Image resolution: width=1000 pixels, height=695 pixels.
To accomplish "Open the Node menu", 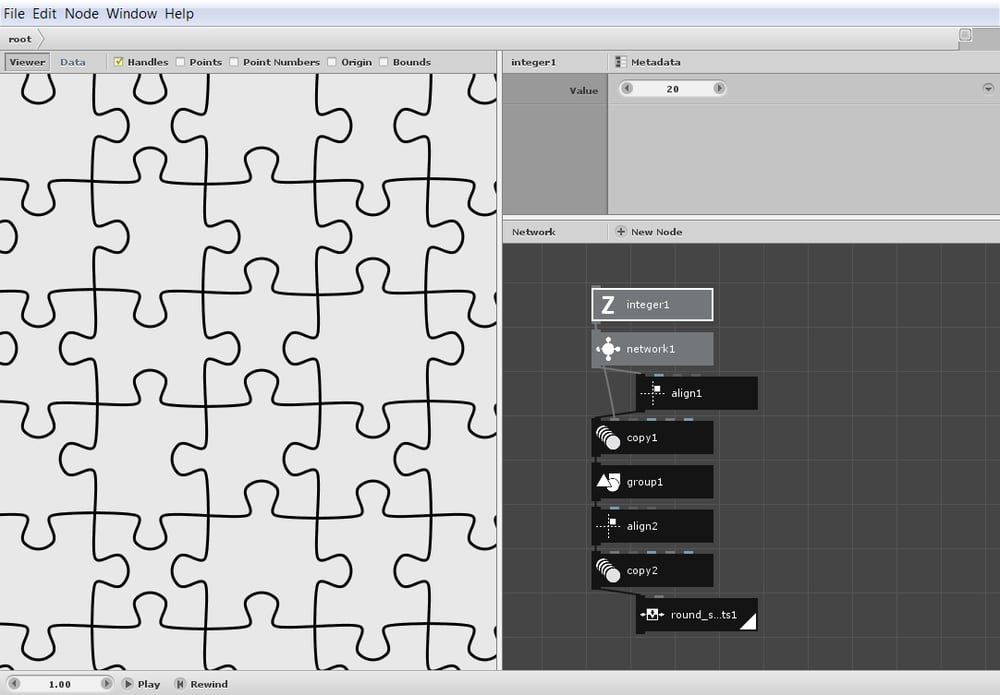I will pyautogui.click(x=82, y=13).
